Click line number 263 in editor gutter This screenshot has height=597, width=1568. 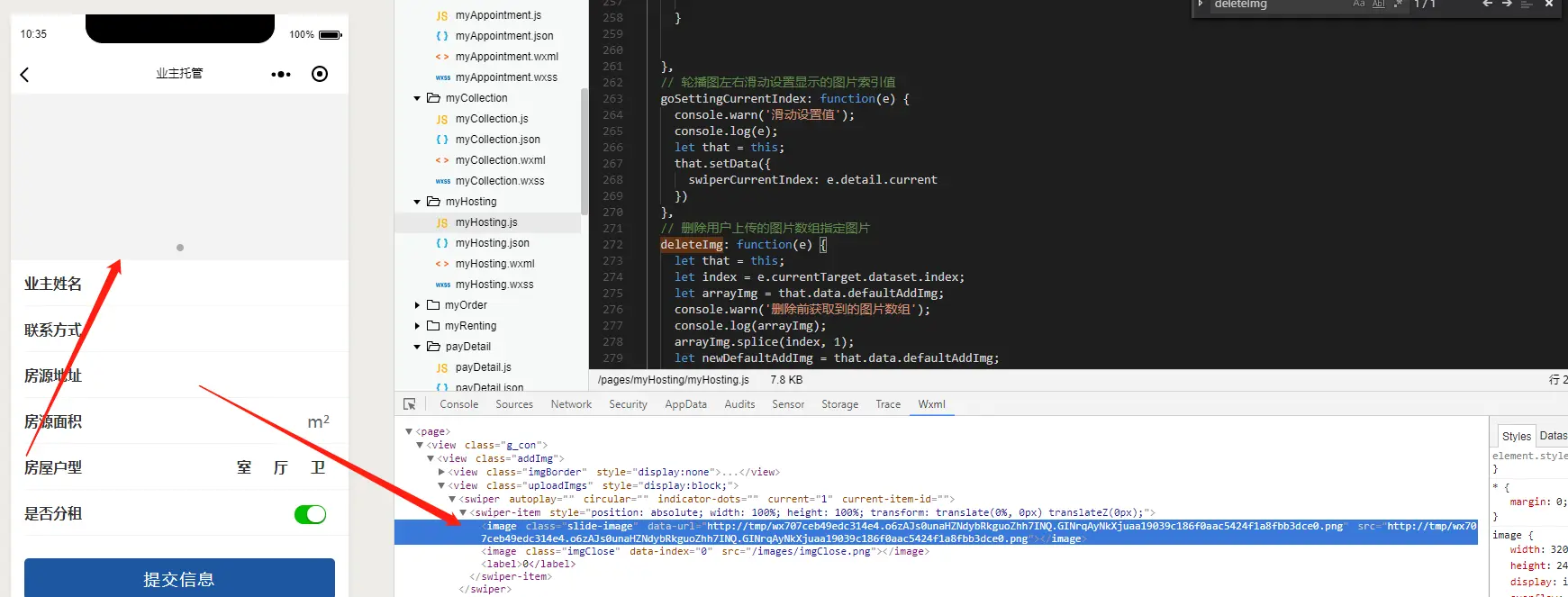pyautogui.click(x=612, y=99)
